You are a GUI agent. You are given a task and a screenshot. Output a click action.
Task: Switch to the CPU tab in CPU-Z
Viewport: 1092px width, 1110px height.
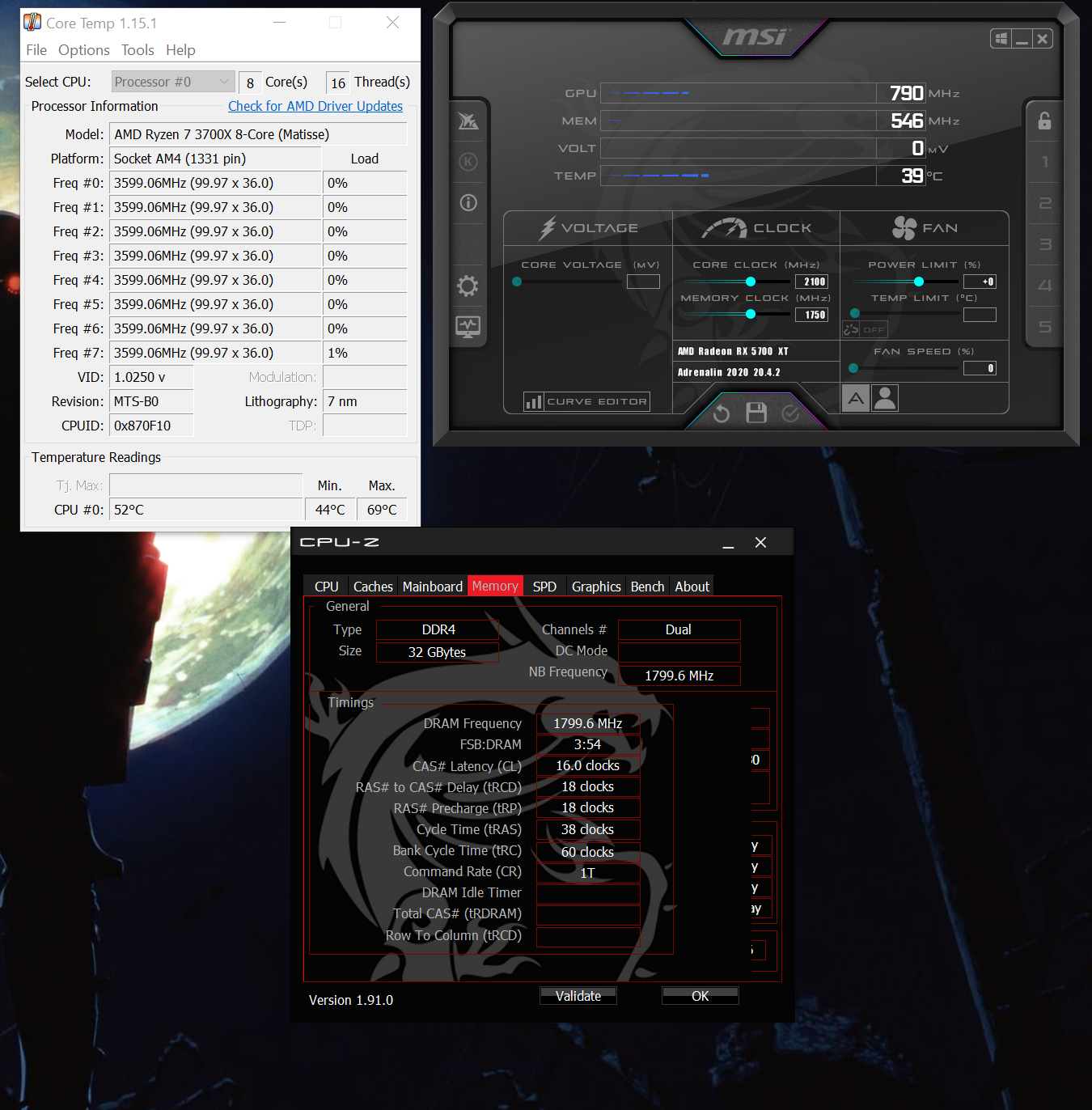[x=327, y=587]
